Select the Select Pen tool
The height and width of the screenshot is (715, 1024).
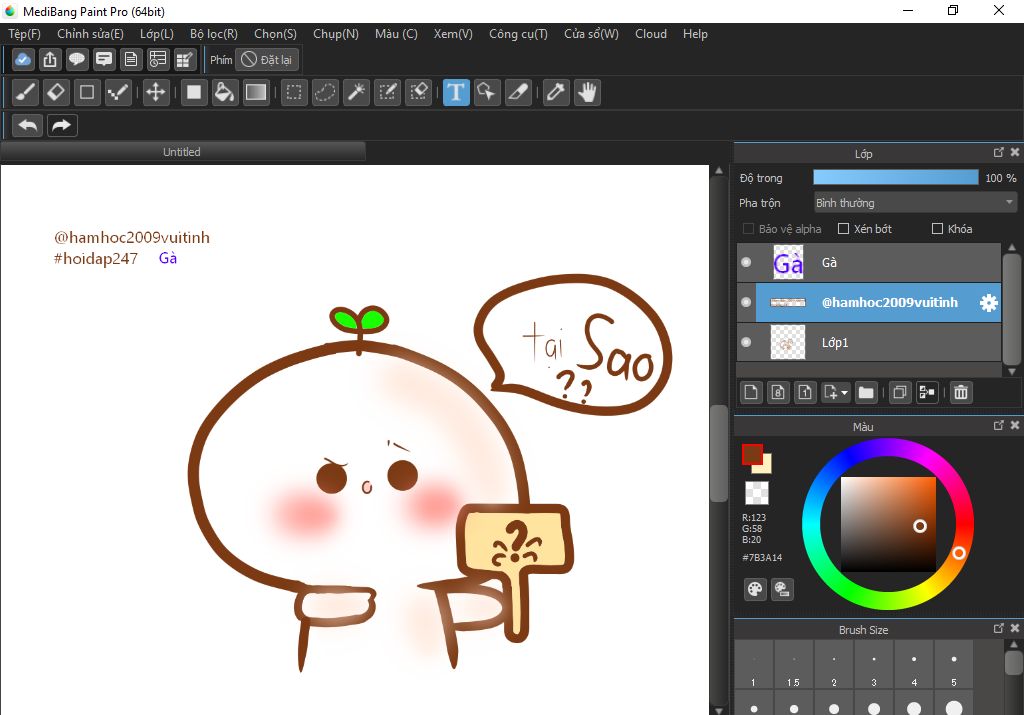[388, 92]
